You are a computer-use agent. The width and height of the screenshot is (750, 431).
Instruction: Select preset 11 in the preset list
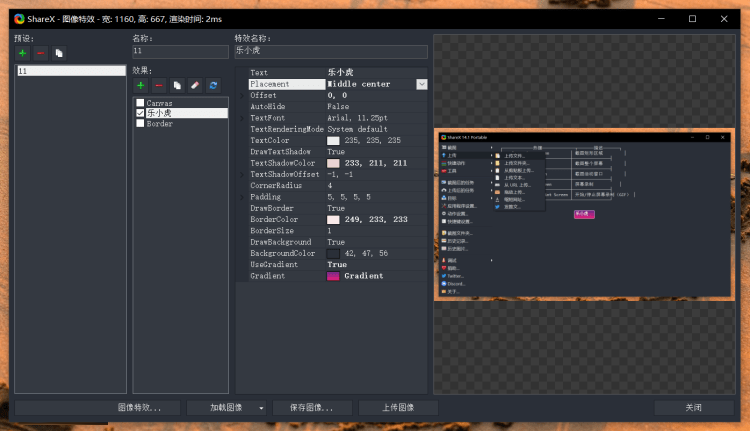[x=71, y=71]
